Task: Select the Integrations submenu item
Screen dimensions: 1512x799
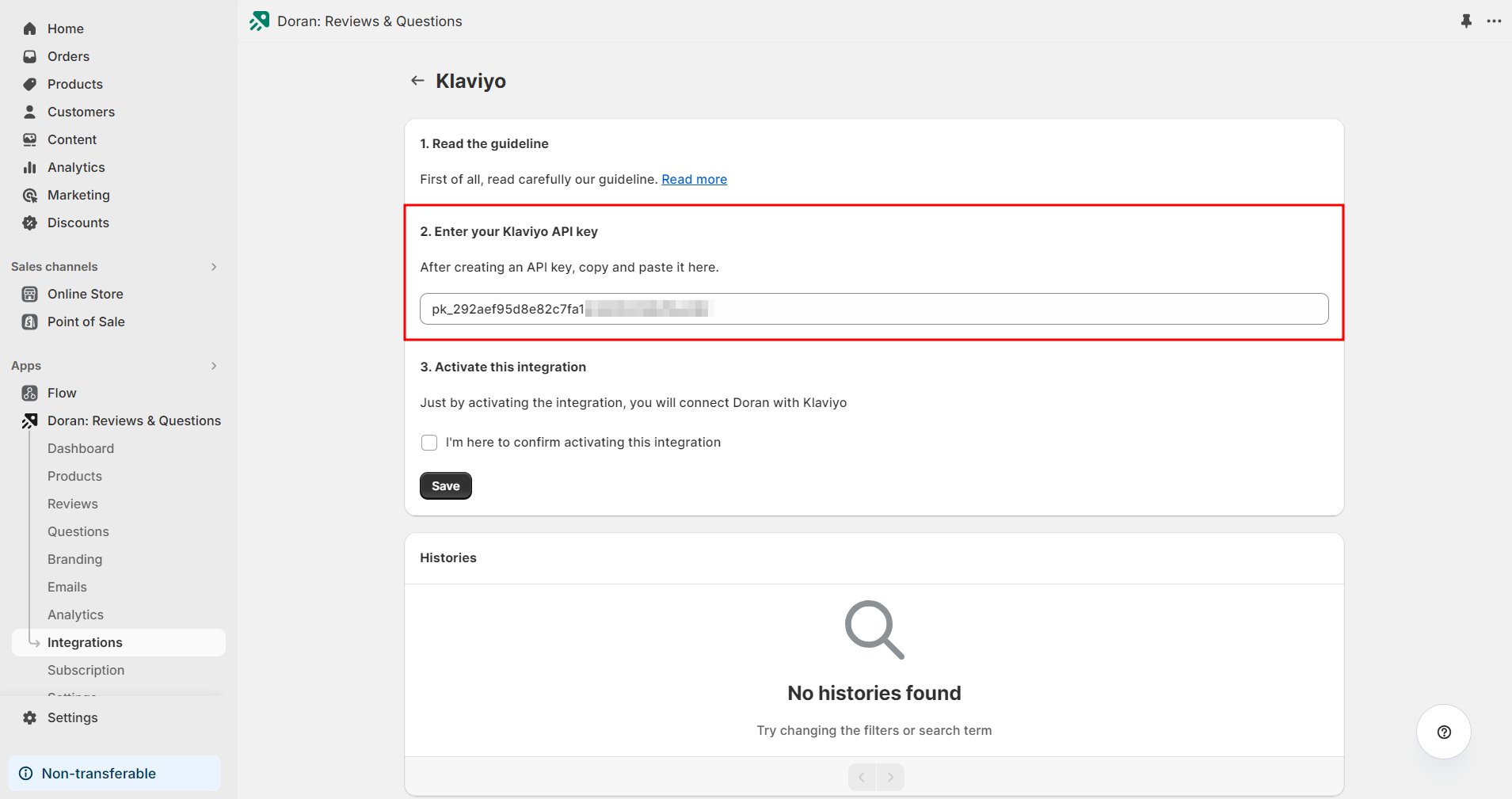Action: pos(119,642)
